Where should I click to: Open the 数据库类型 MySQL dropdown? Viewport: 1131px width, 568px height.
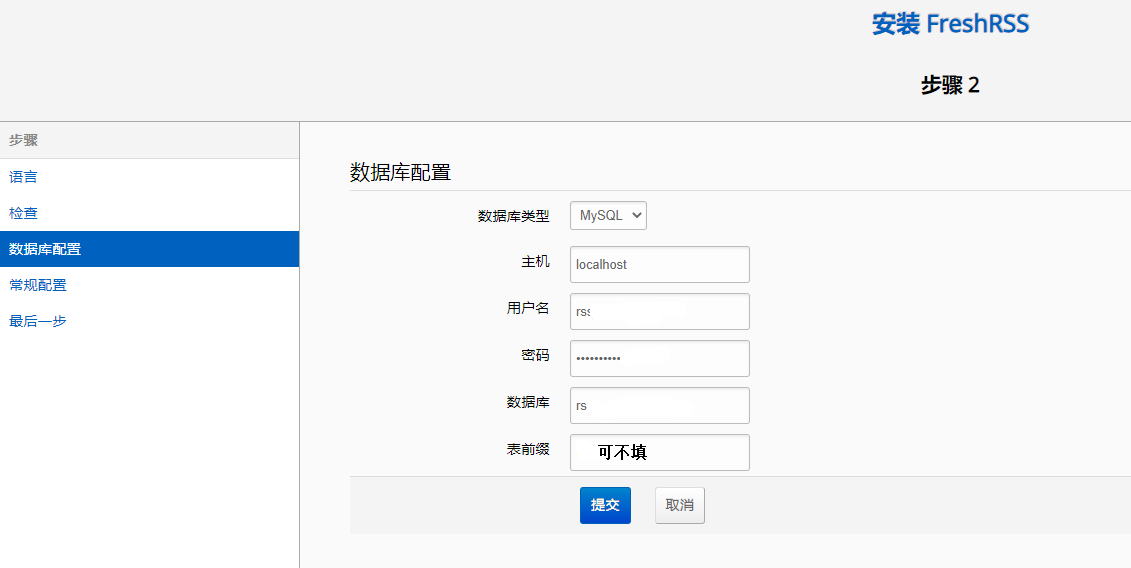(x=608, y=215)
